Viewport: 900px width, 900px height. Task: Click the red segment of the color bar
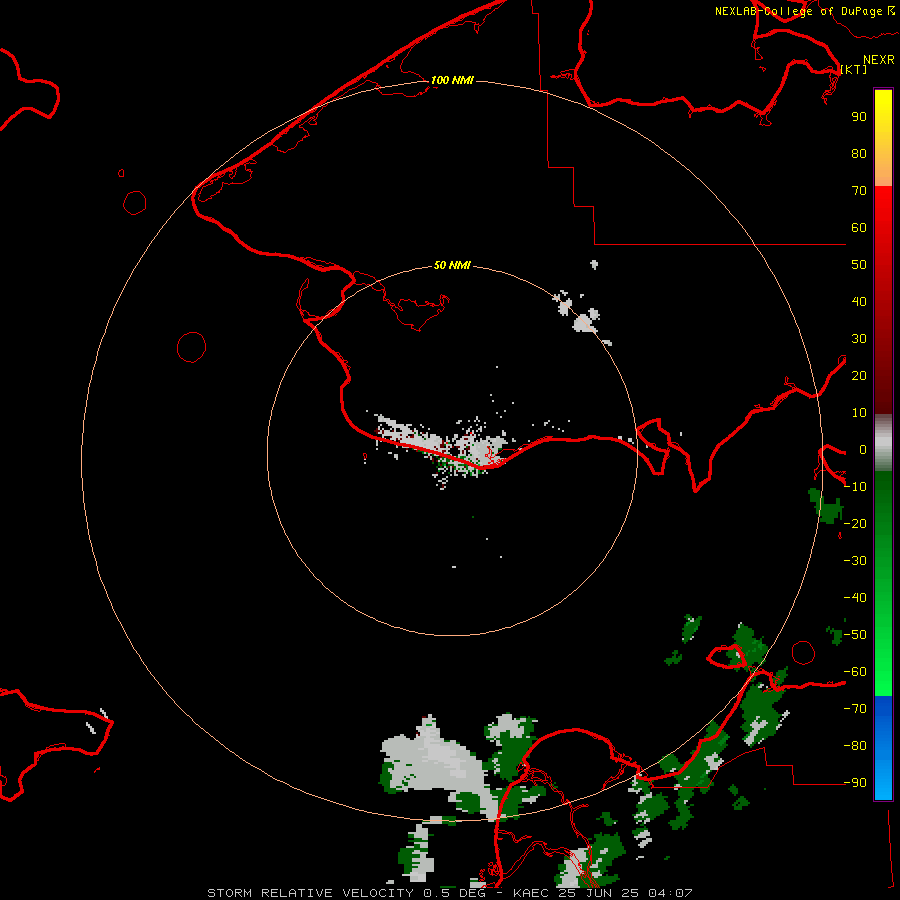(x=883, y=300)
